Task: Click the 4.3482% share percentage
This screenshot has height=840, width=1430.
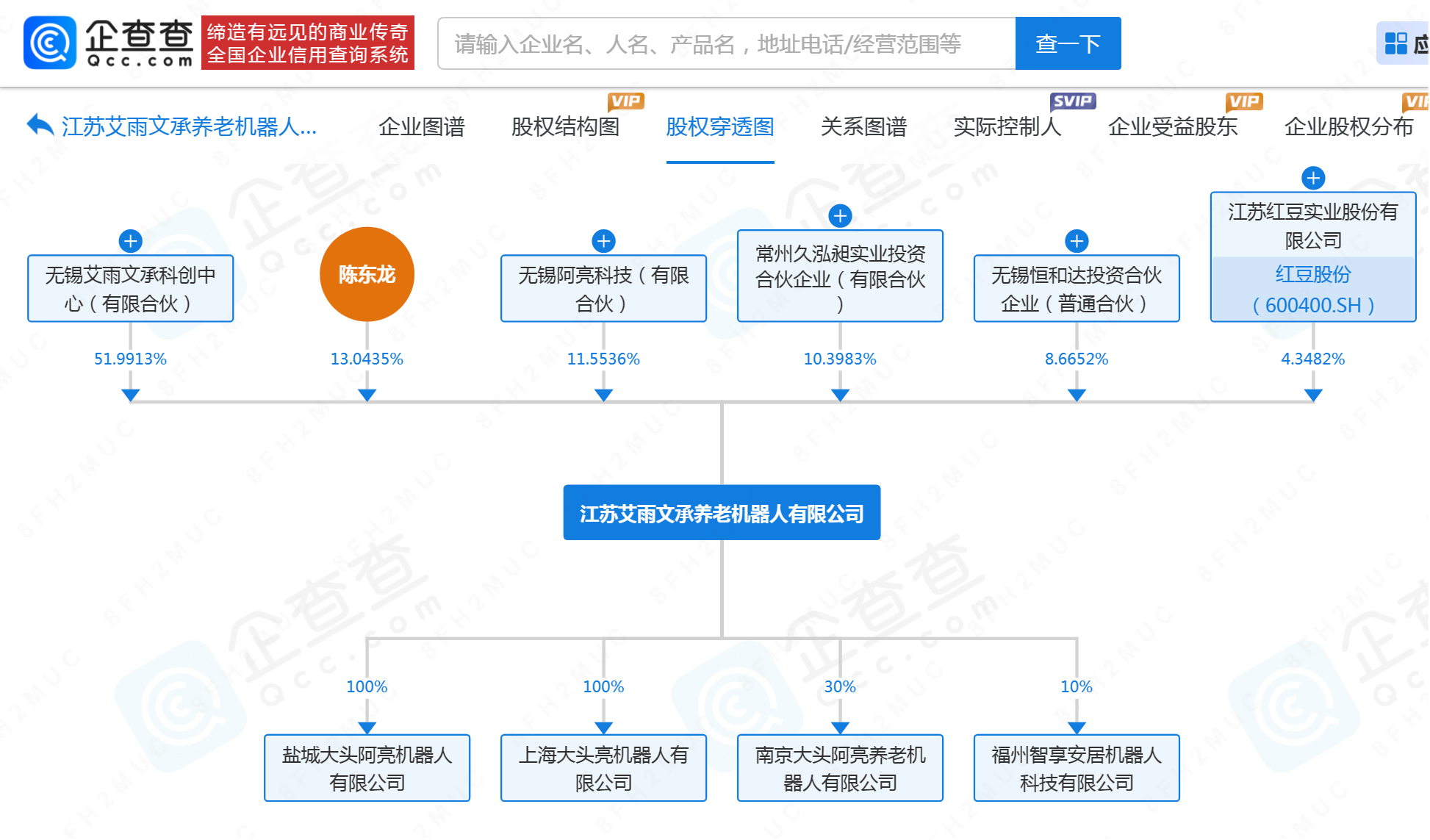Action: pyautogui.click(x=1313, y=359)
